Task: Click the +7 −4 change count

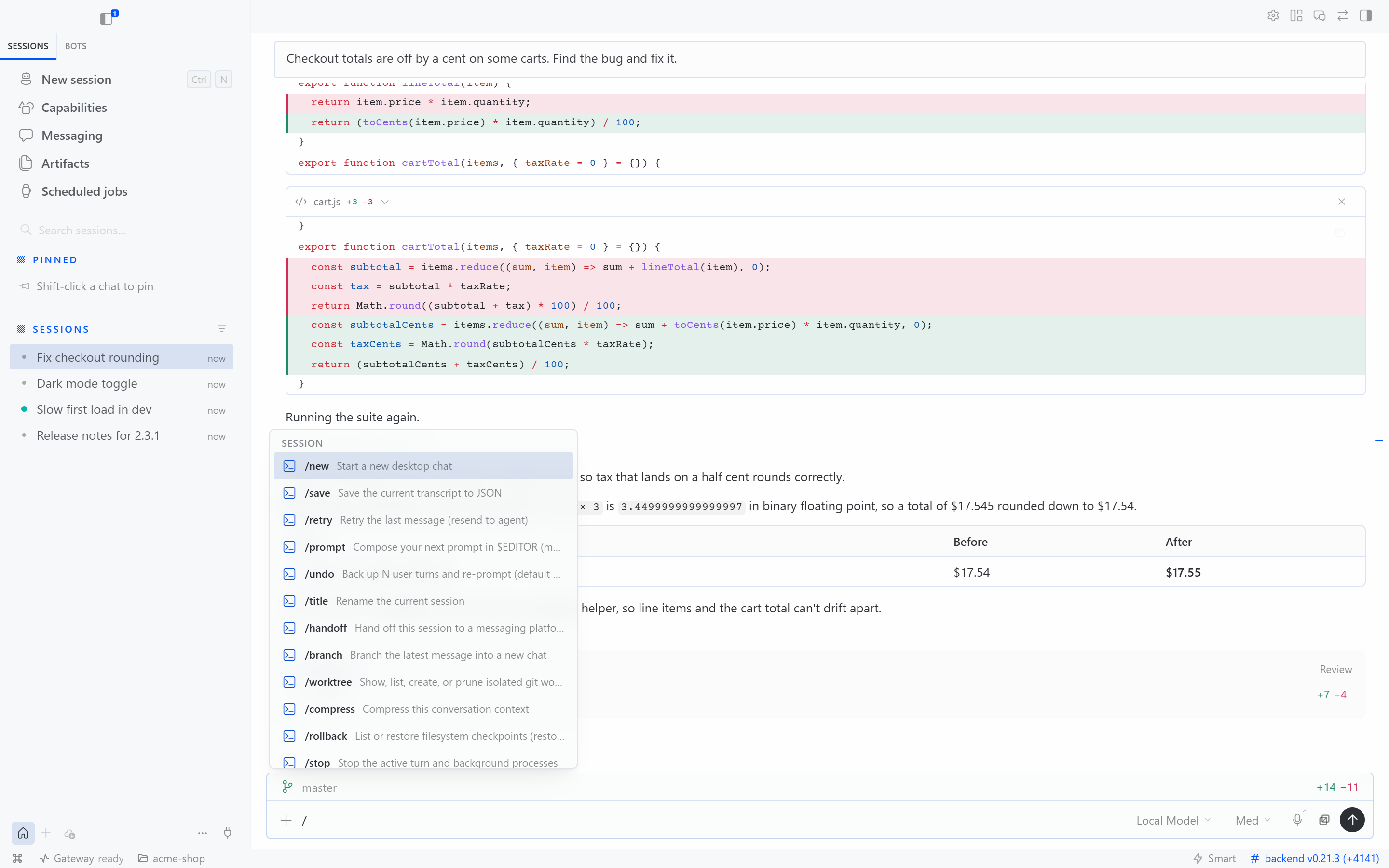Action: (1332, 694)
